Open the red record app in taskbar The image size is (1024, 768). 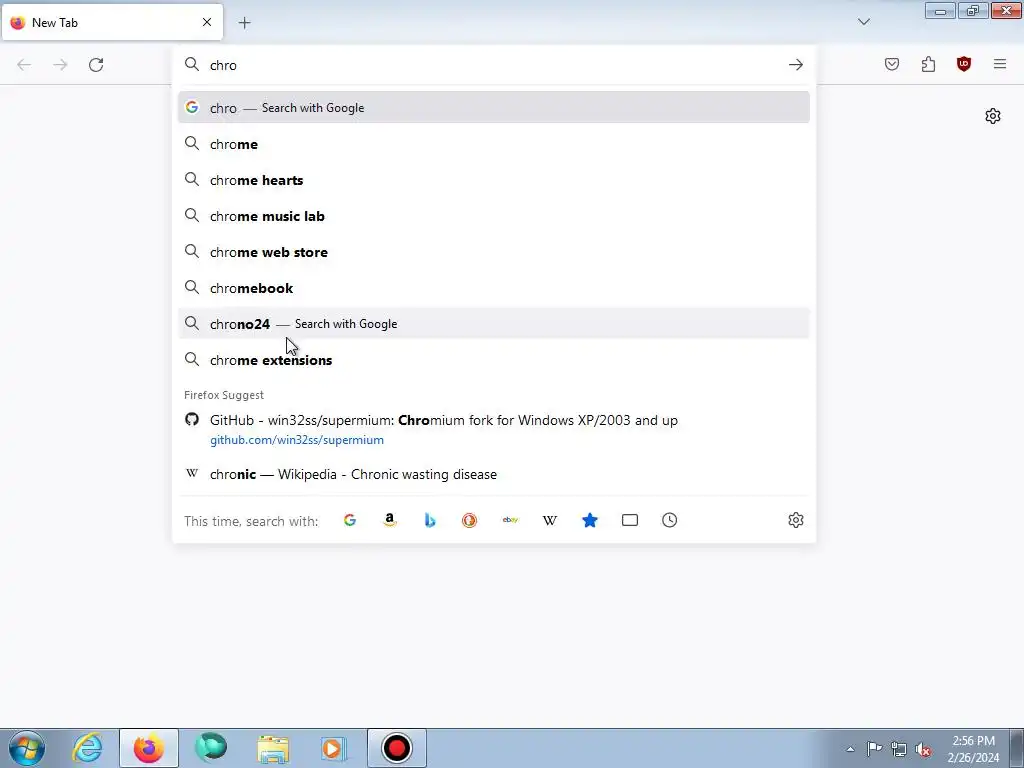396,748
